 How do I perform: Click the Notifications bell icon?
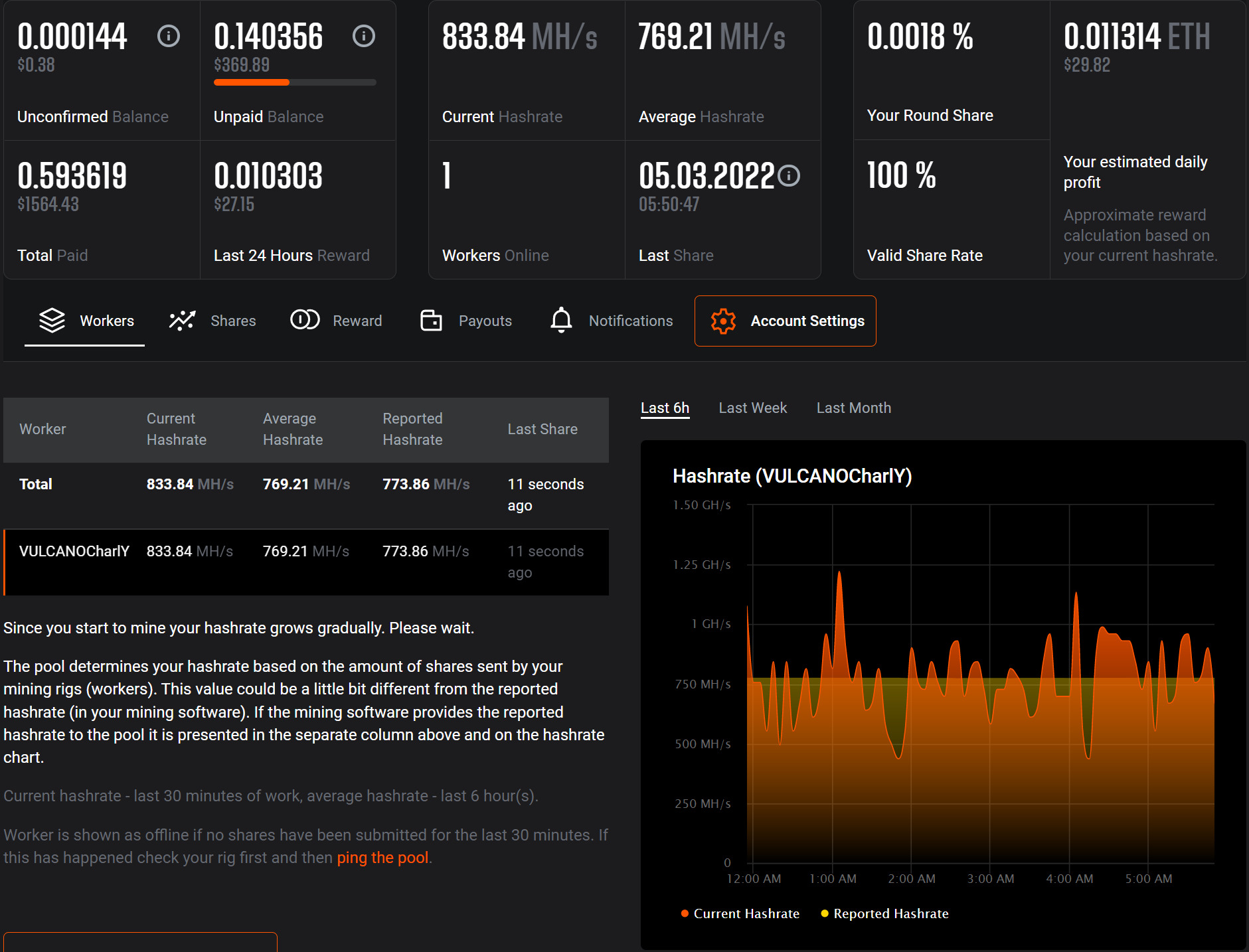tap(561, 320)
